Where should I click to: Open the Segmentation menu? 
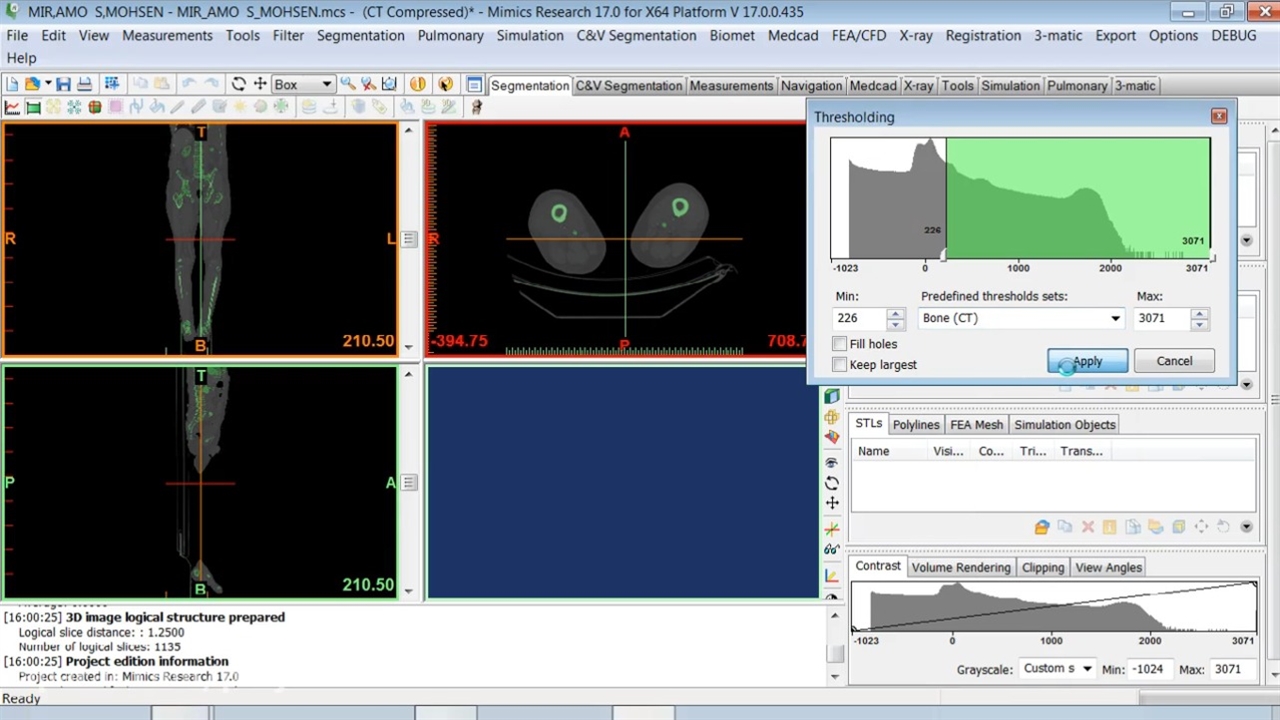[360, 35]
